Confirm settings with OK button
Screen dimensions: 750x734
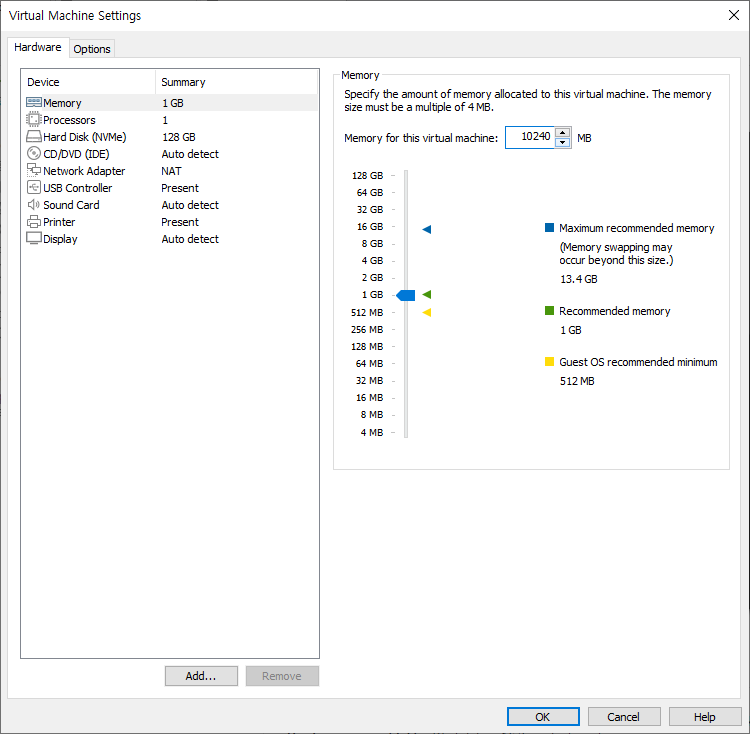(543, 716)
